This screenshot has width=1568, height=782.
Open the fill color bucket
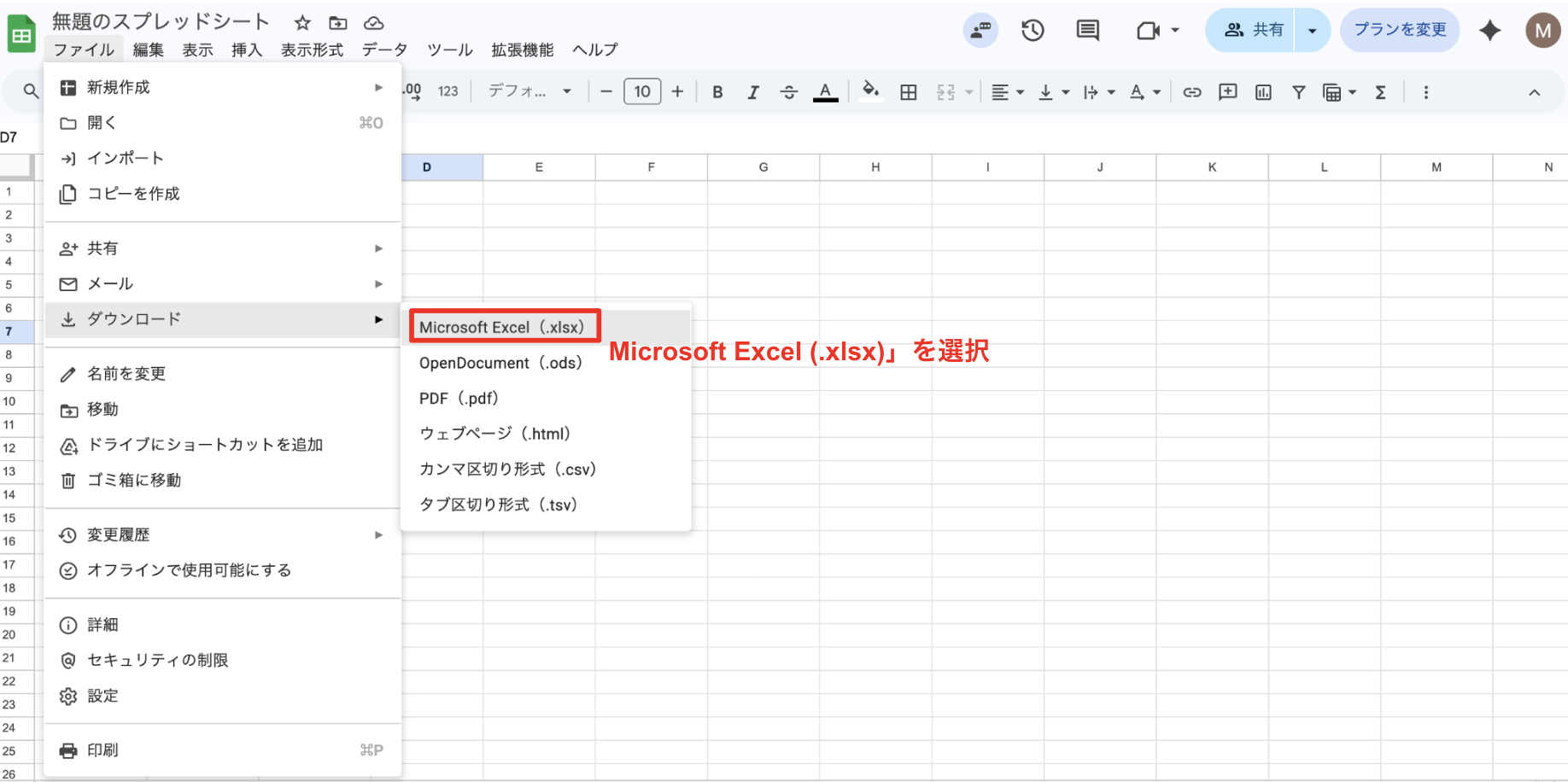tap(870, 90)
